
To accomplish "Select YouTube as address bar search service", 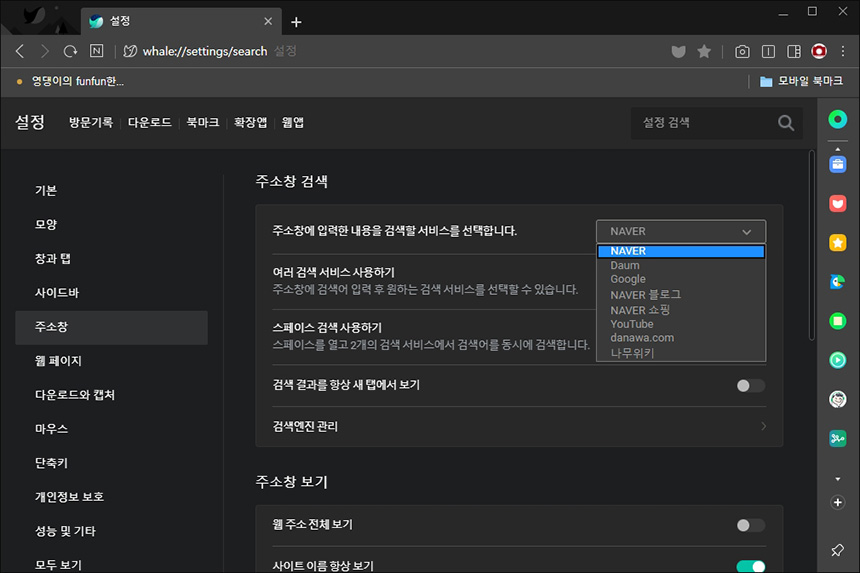I will 681,324.
